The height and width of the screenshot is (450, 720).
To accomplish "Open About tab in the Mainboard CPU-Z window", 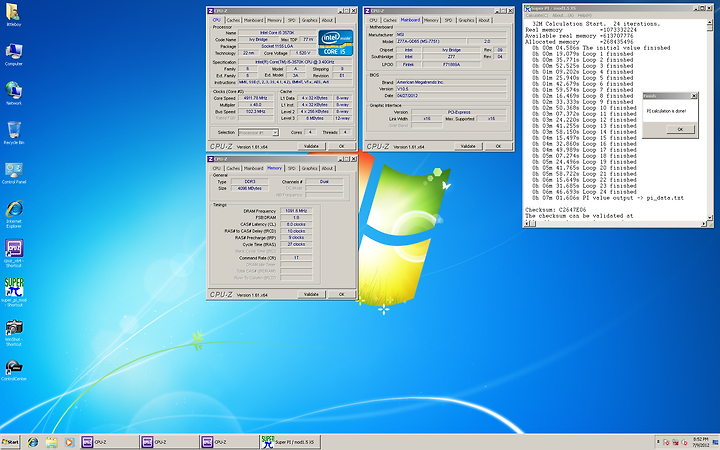I will tap(484, 20).
